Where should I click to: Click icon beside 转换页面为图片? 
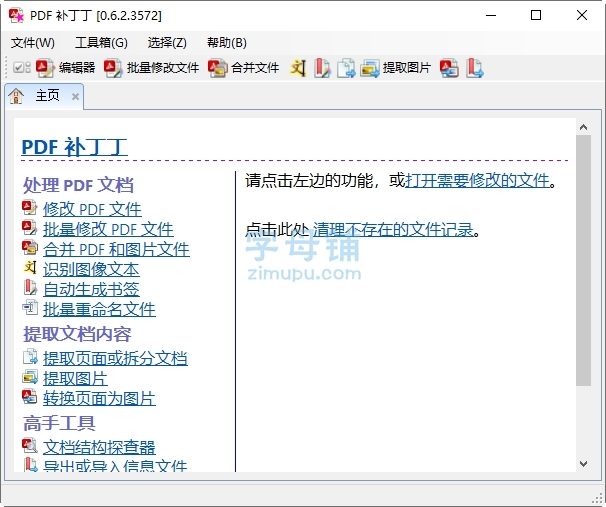pos(29,396)
